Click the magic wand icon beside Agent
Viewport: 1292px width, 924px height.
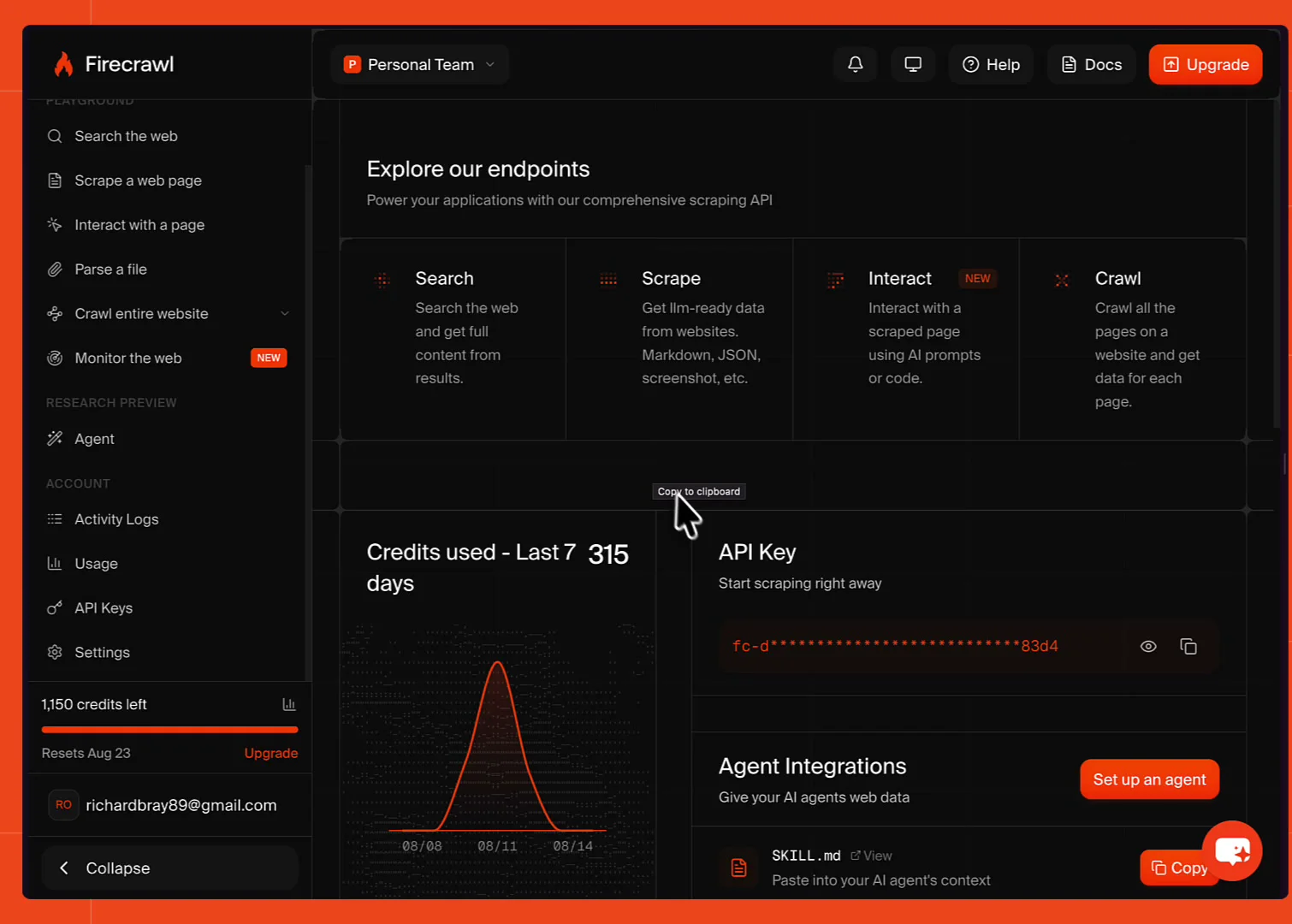(x=55, y=439)
